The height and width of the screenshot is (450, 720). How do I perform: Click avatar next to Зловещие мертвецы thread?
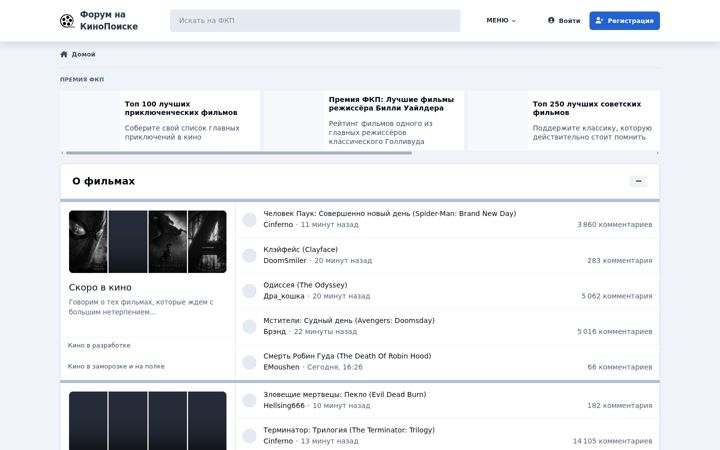pos(249,400)
